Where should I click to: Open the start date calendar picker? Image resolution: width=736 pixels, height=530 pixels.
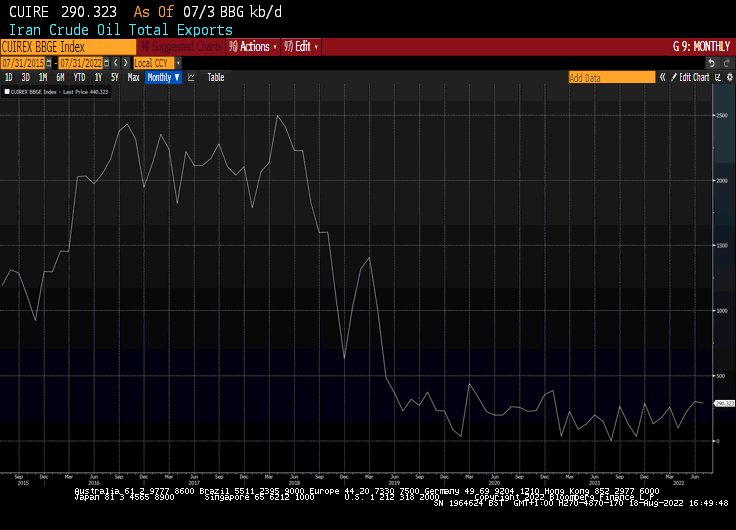tap(49, 63)
